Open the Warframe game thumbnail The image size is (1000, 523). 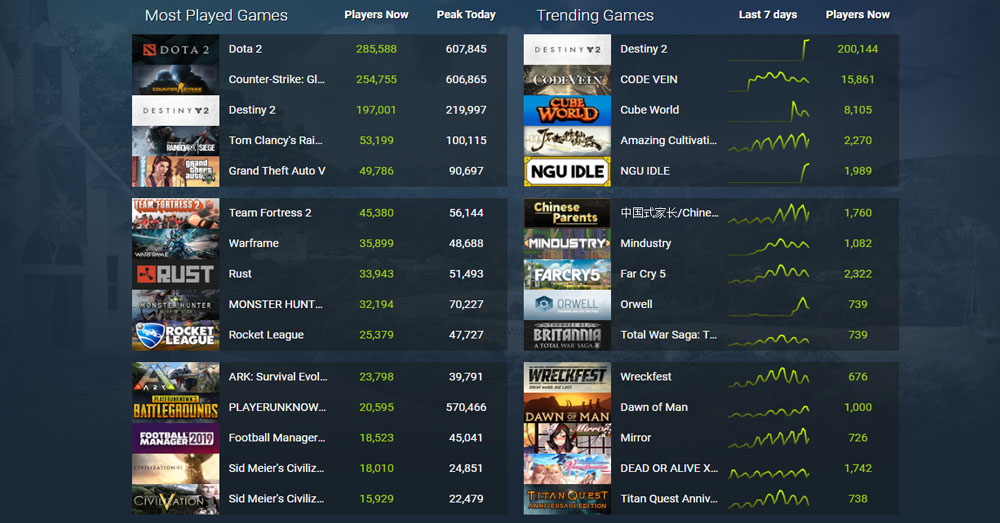[175, 244]
